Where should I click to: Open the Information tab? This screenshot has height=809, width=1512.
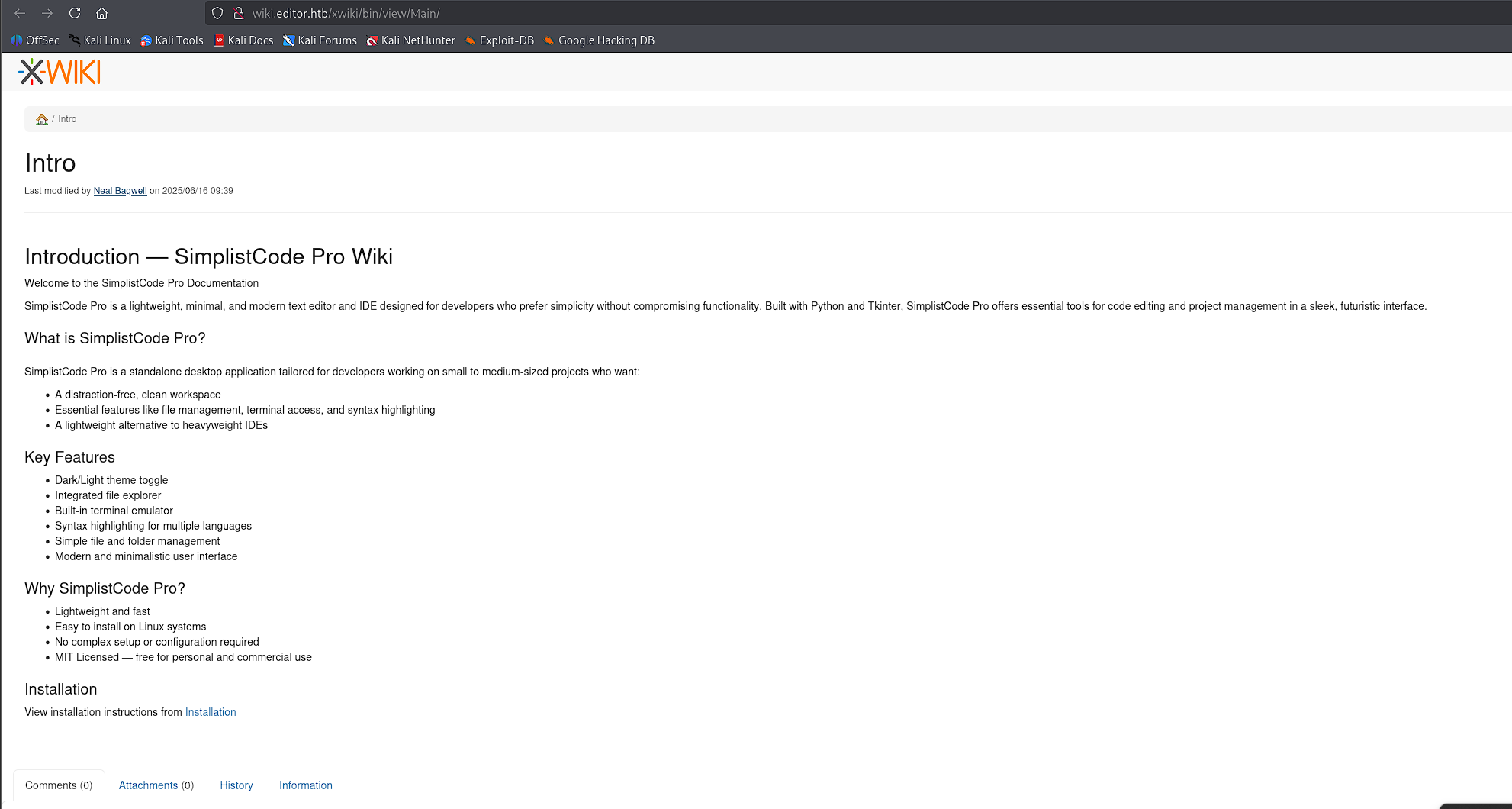(x=305, y=785)
